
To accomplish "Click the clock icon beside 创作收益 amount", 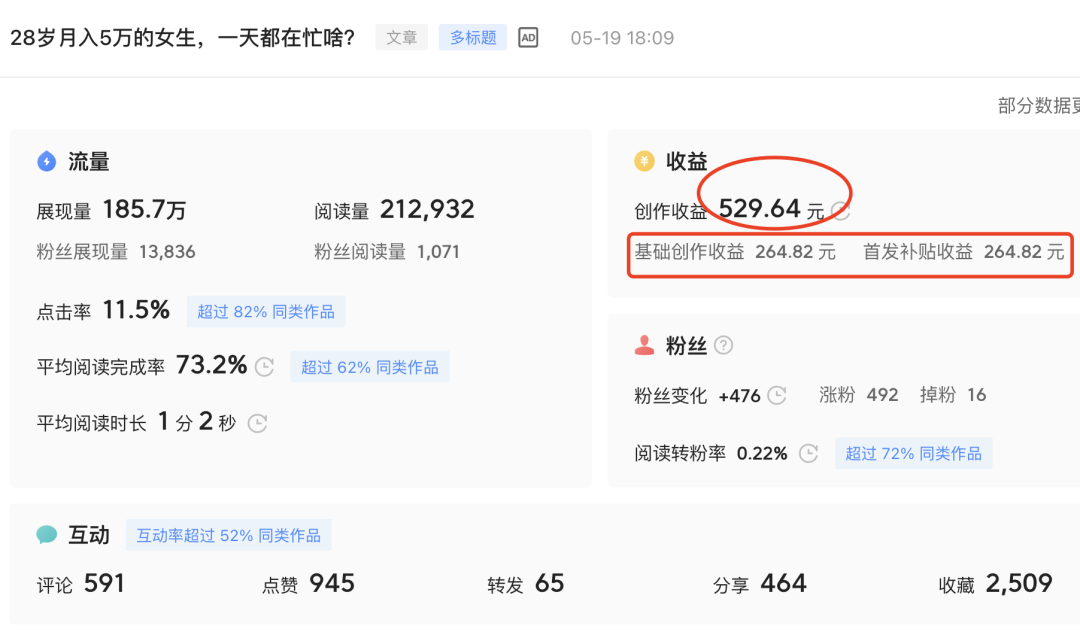I will pos(841,211).
